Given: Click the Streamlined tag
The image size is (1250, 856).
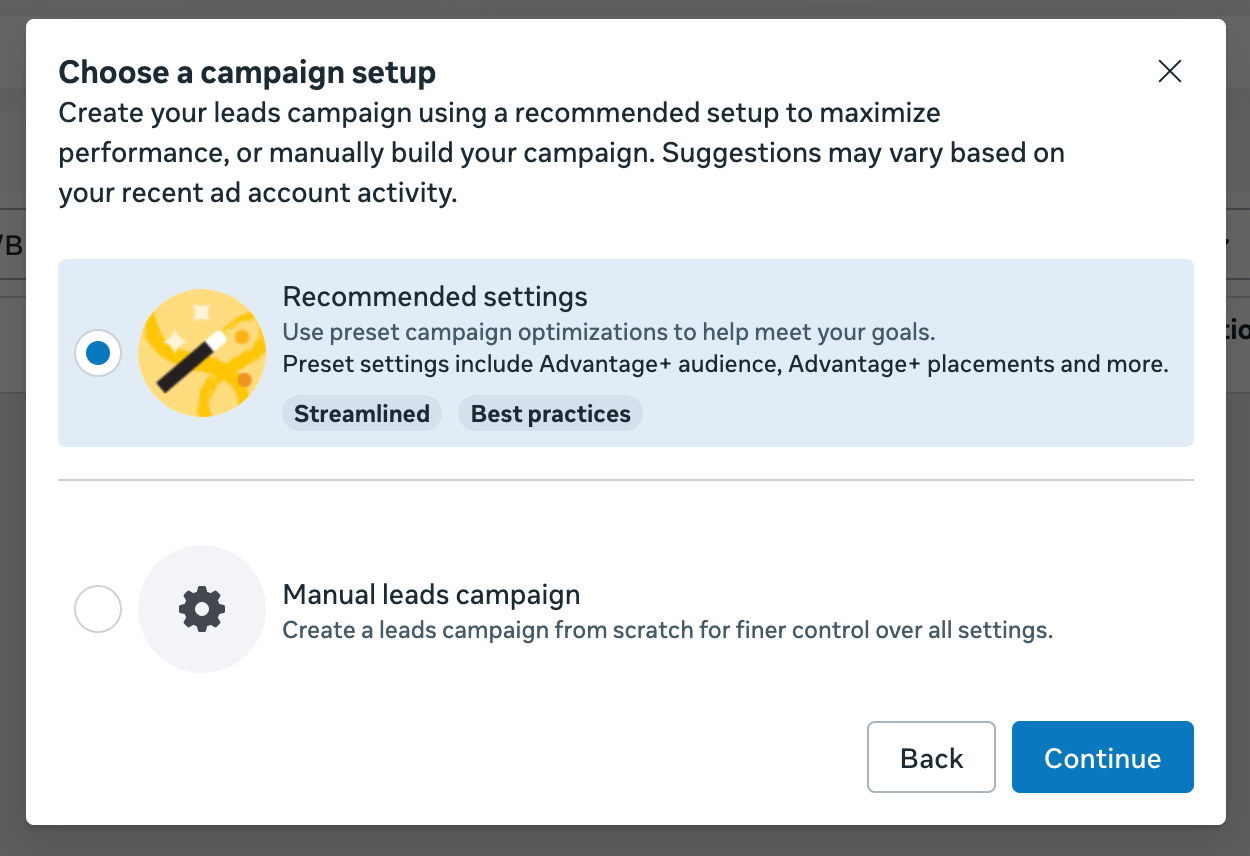Looking at the screenshot, I should 362,414.
